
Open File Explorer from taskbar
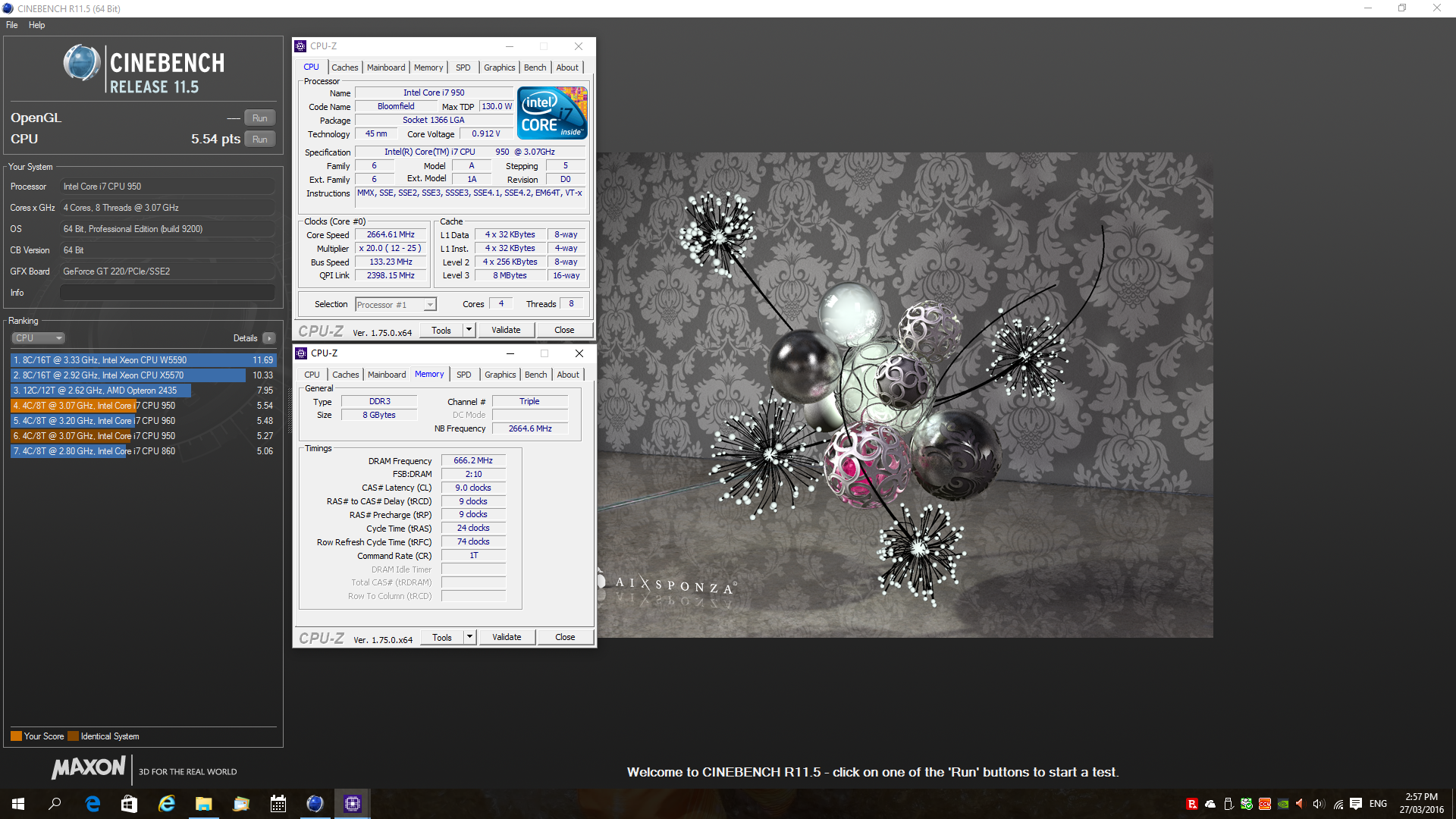(x=203, y=804)
